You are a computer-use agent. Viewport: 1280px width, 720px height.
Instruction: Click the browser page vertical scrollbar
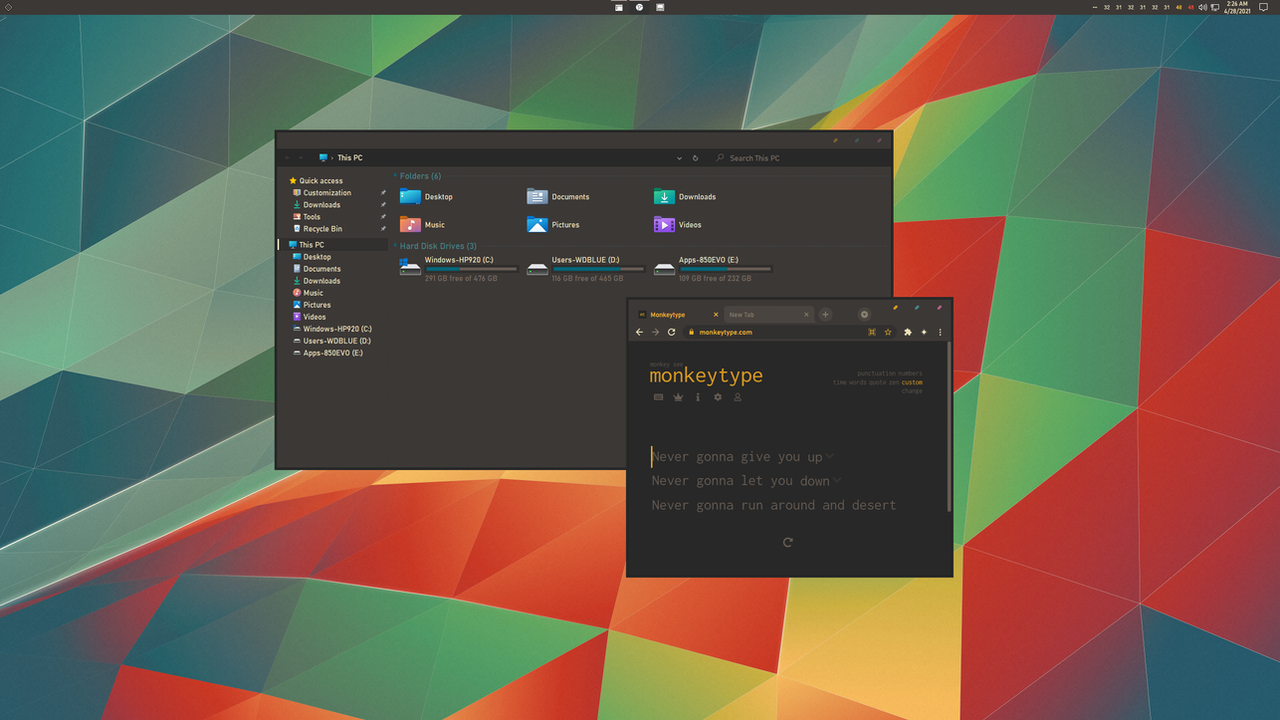click(x=949, y=428)
